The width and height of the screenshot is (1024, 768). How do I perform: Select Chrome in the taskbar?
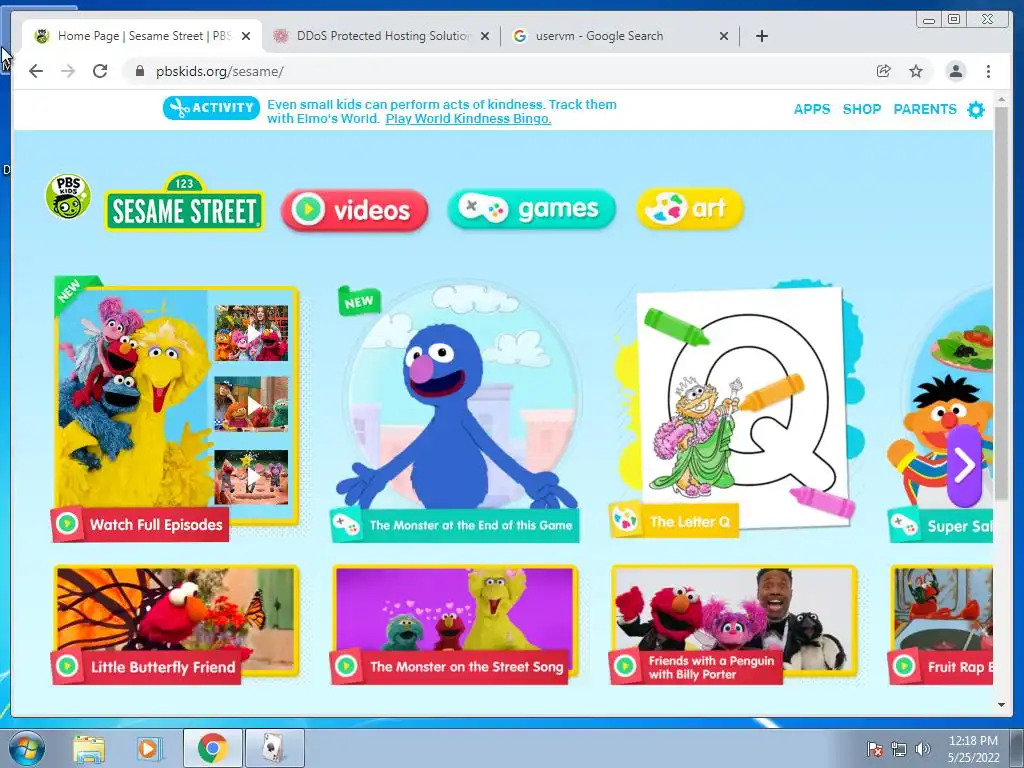pyautogui.click(x=212, y=748)
